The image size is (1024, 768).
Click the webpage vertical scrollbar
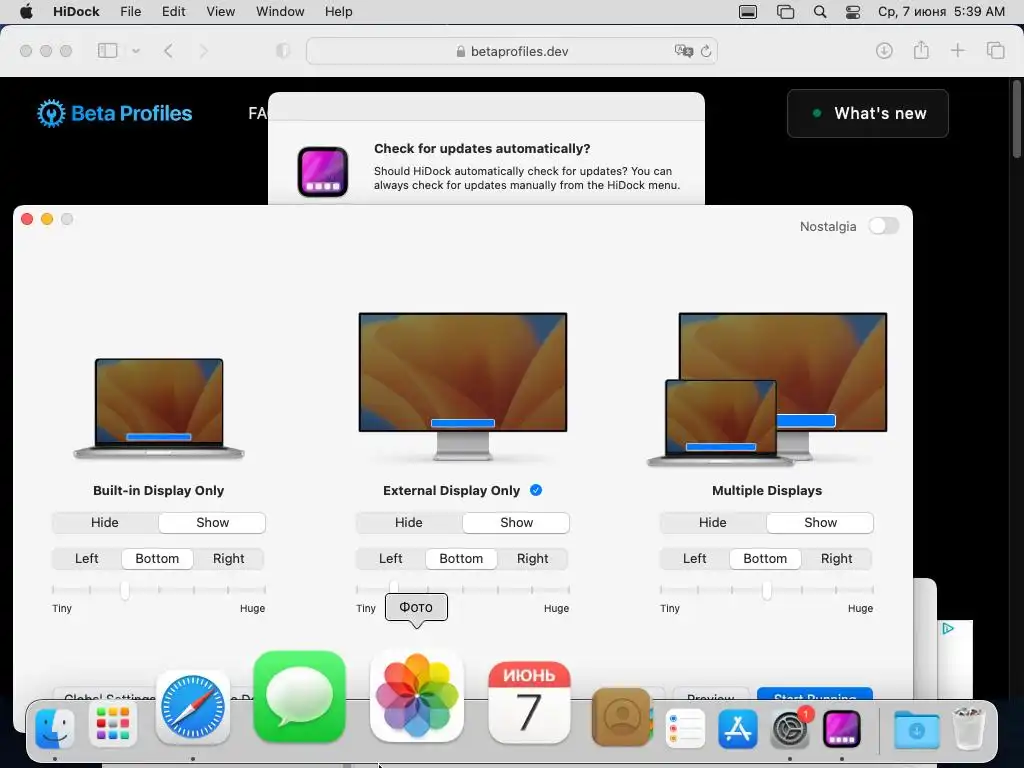click(1017, 119)
